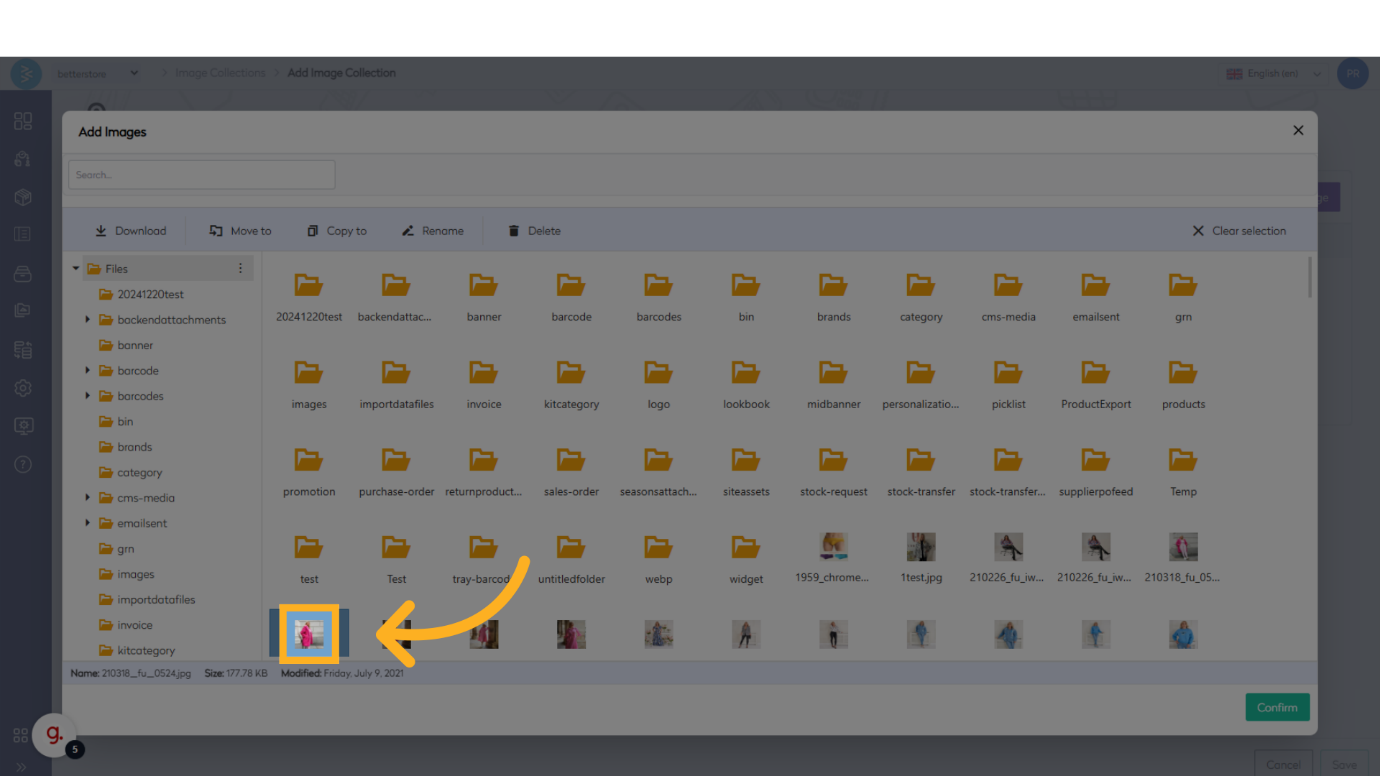The width and height of the screenshot is (1380, 776).
Task: Select the 1test.jpg image thumbnail
Action: point(921,548)
